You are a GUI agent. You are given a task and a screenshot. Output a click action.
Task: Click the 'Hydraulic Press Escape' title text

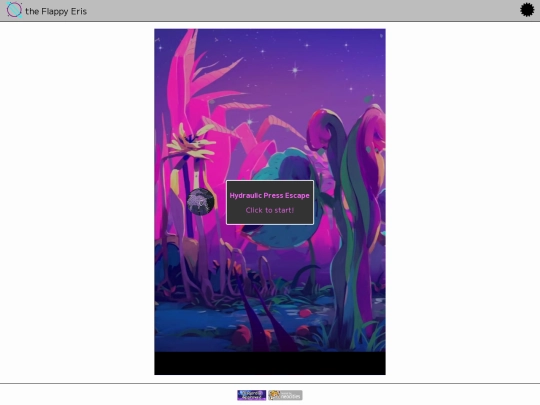(270, 195)
